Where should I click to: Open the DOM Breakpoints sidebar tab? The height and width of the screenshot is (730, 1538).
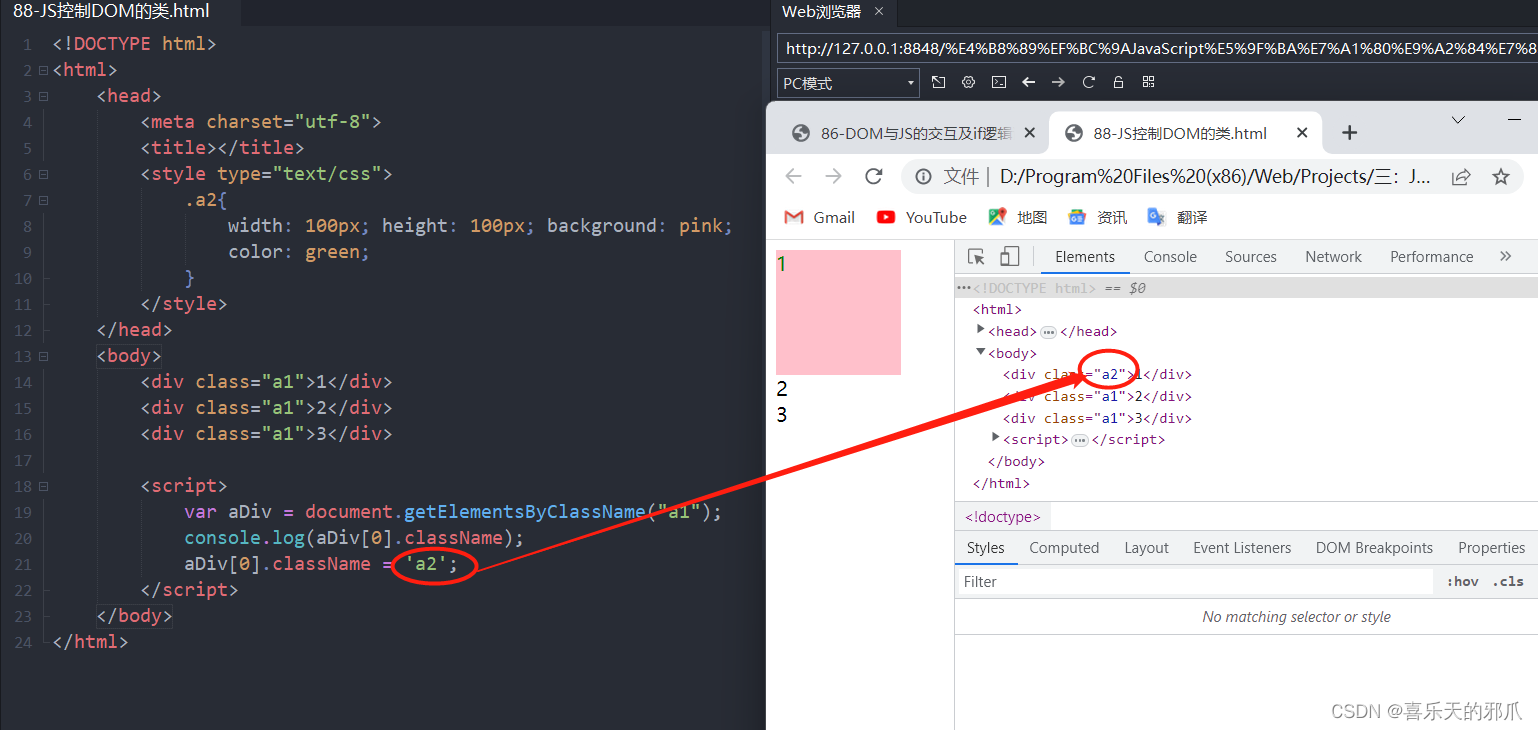click(1374, 548)
